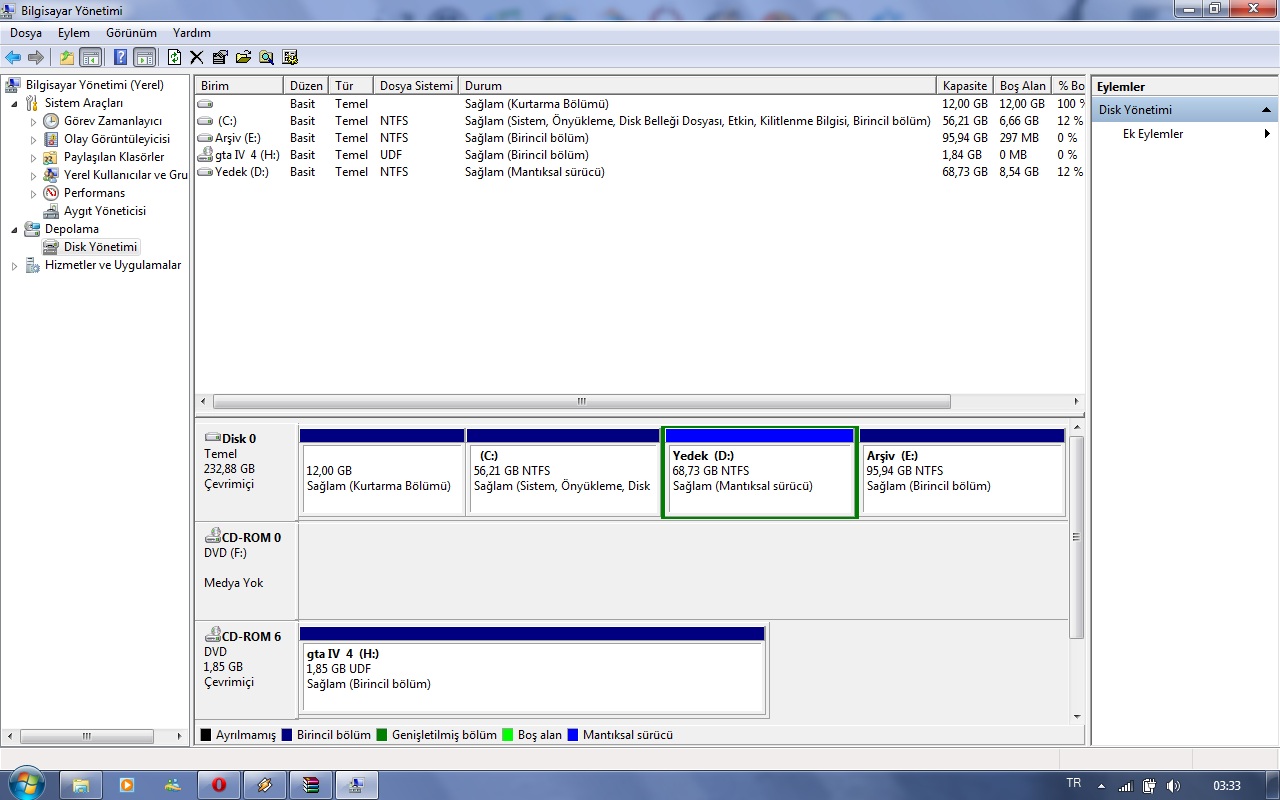Sort by the Durum column header
Image resolution: width=1280 pixels, height=800 pixels.
click(x=697, y=86)
